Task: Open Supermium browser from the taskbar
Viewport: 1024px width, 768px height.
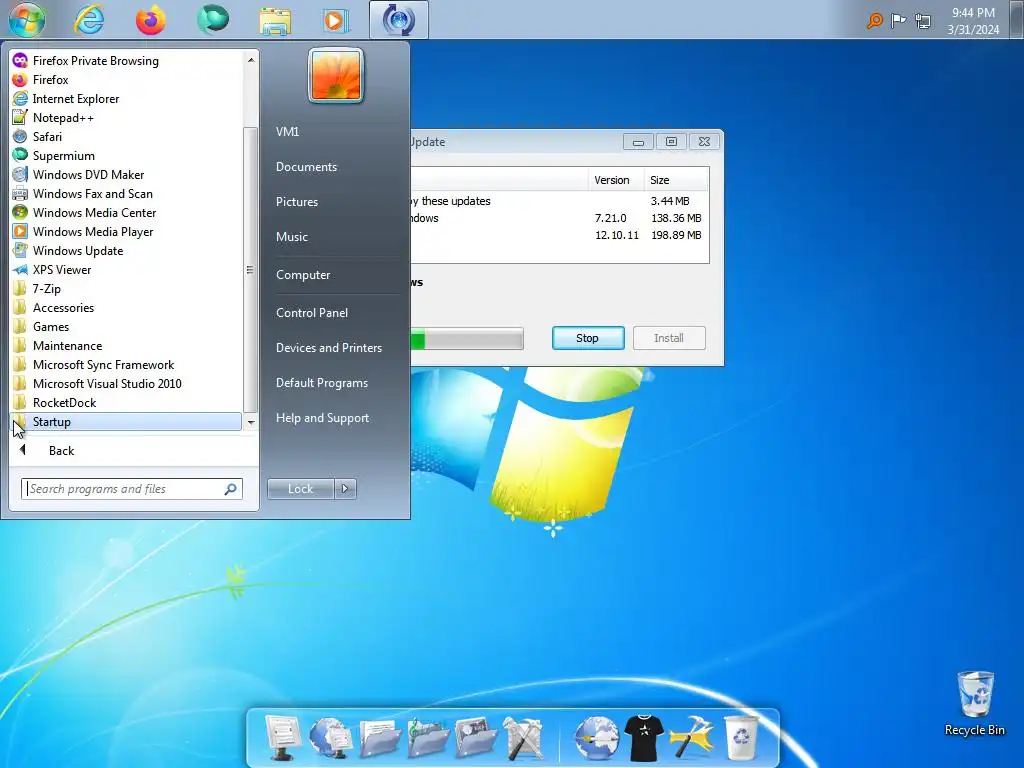Action: pyautogui.click(x=213, y=18)
